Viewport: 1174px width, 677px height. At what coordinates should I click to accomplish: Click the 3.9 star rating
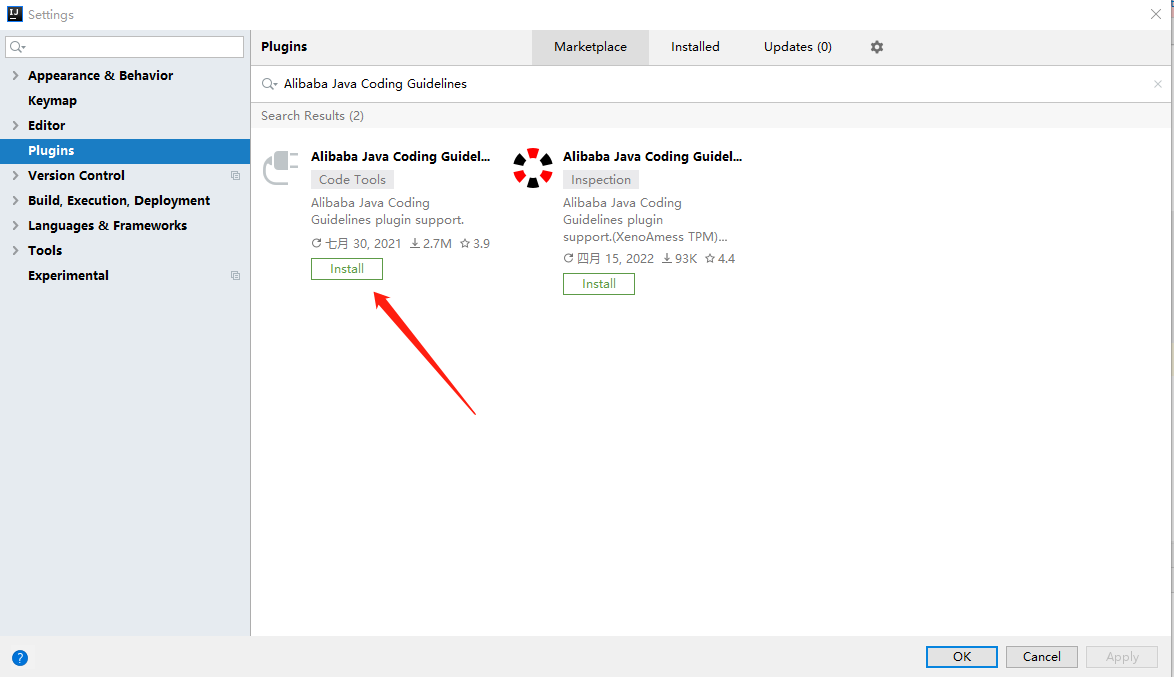tap(475, 243)
